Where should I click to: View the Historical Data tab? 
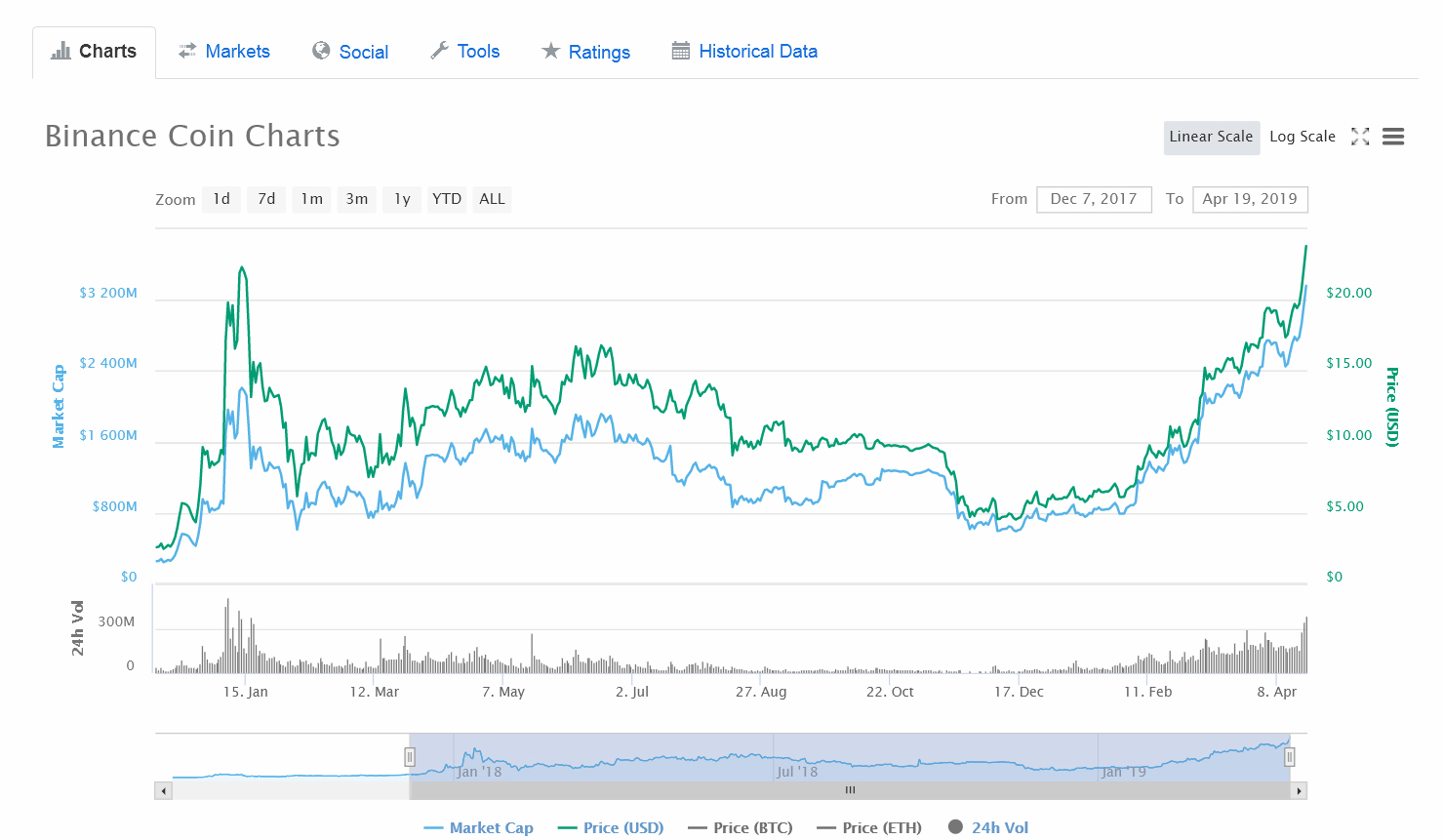(x=744, y=52)
